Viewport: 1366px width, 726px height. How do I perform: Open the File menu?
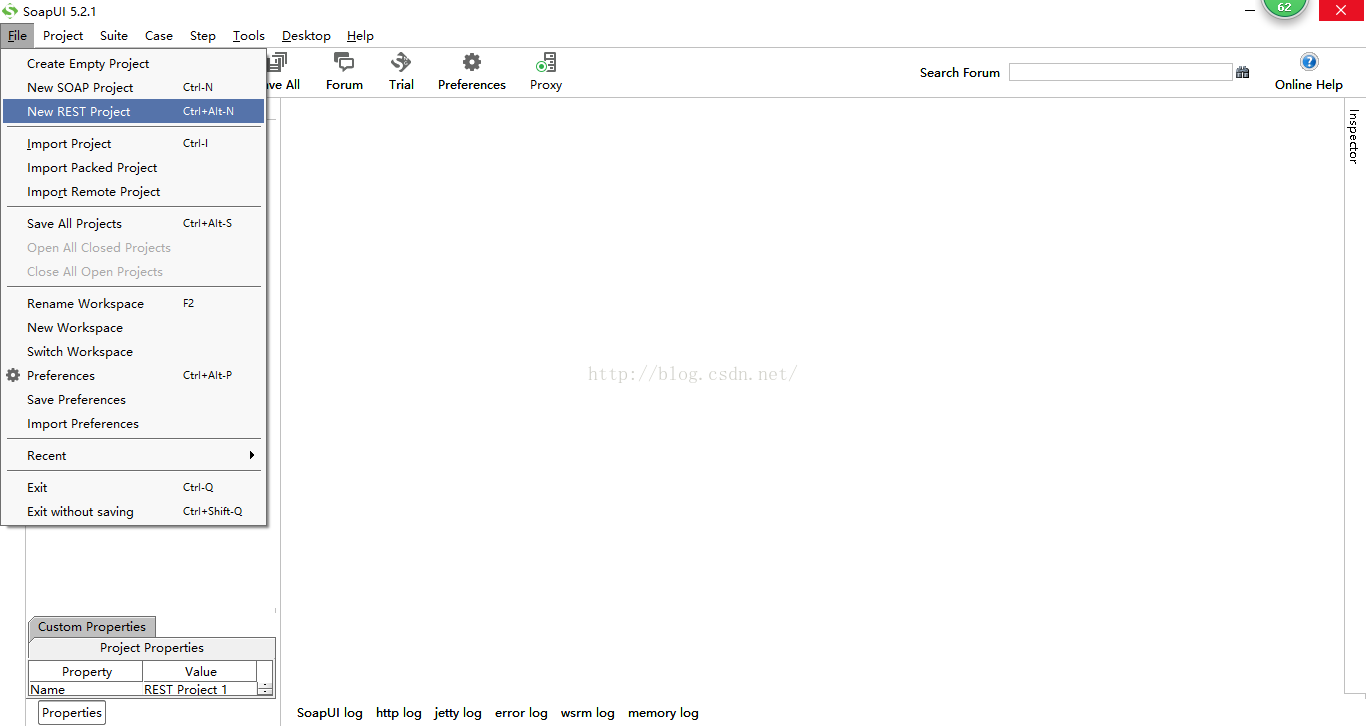tap(17, 35)
